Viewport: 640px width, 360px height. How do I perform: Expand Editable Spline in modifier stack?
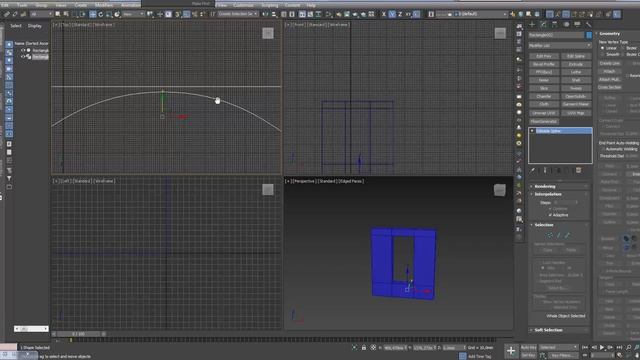[x=532, y=131]
